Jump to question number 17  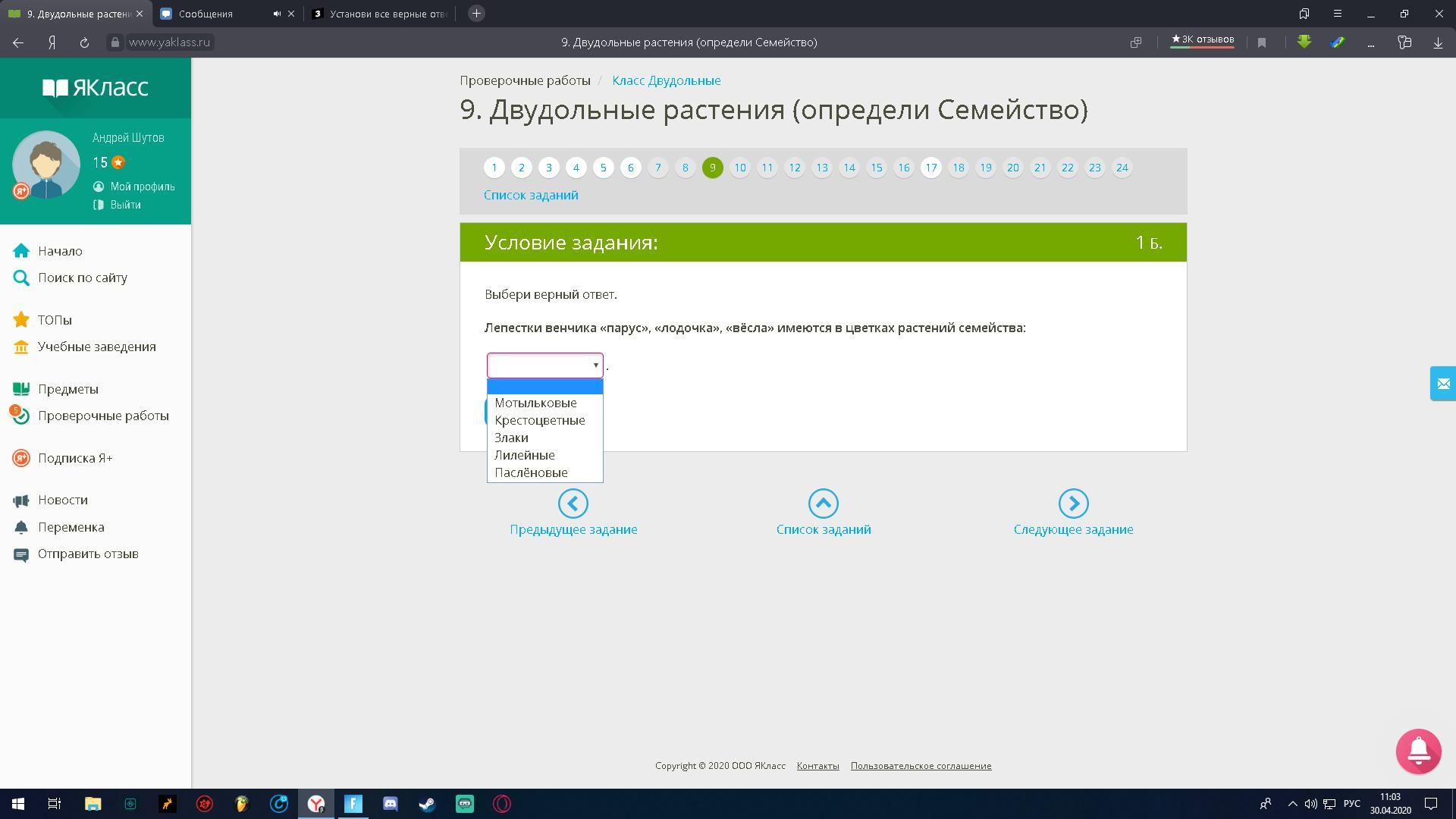click(930, 168)
